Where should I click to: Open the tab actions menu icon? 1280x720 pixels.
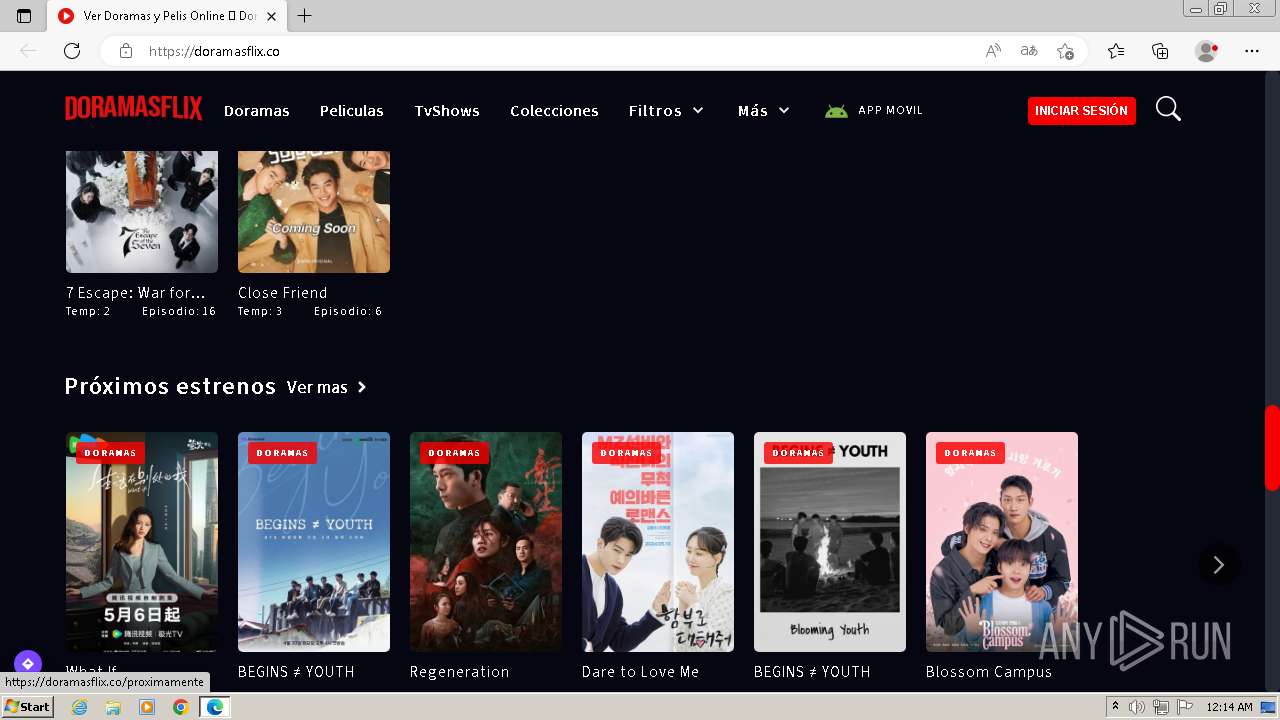click(x=24, y=16)
